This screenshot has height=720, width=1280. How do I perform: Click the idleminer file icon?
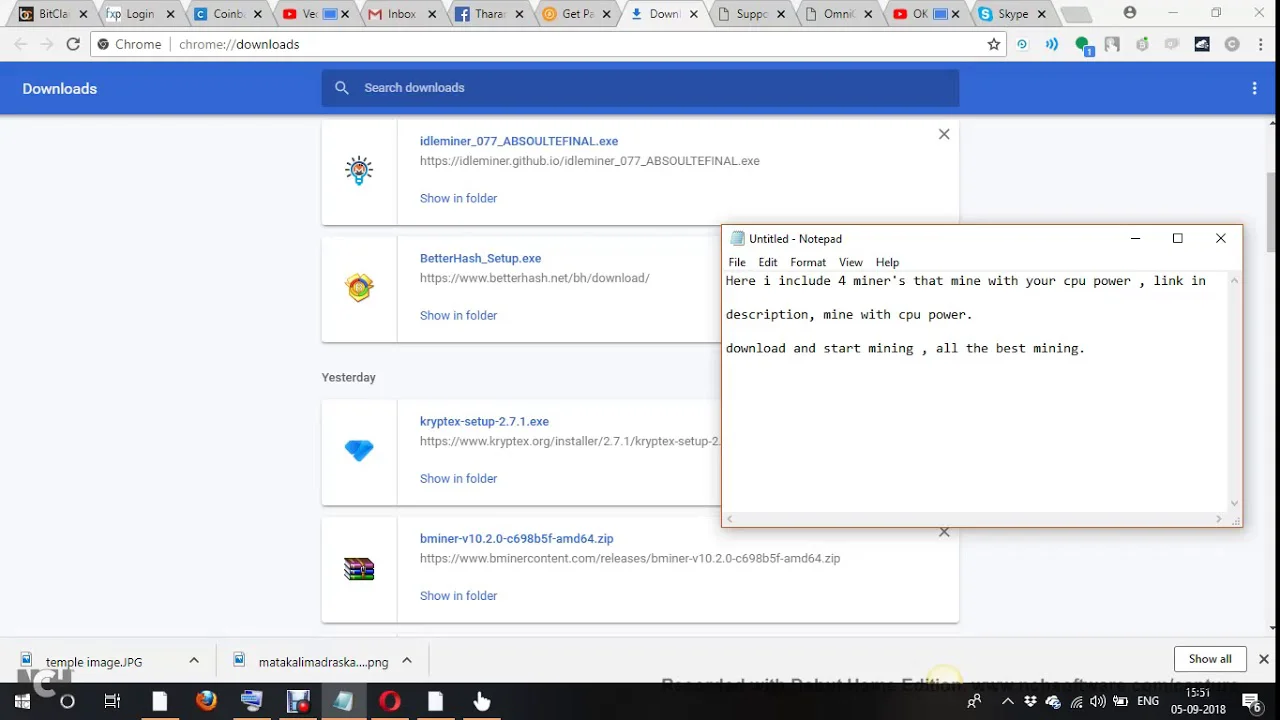pos(359,170)
